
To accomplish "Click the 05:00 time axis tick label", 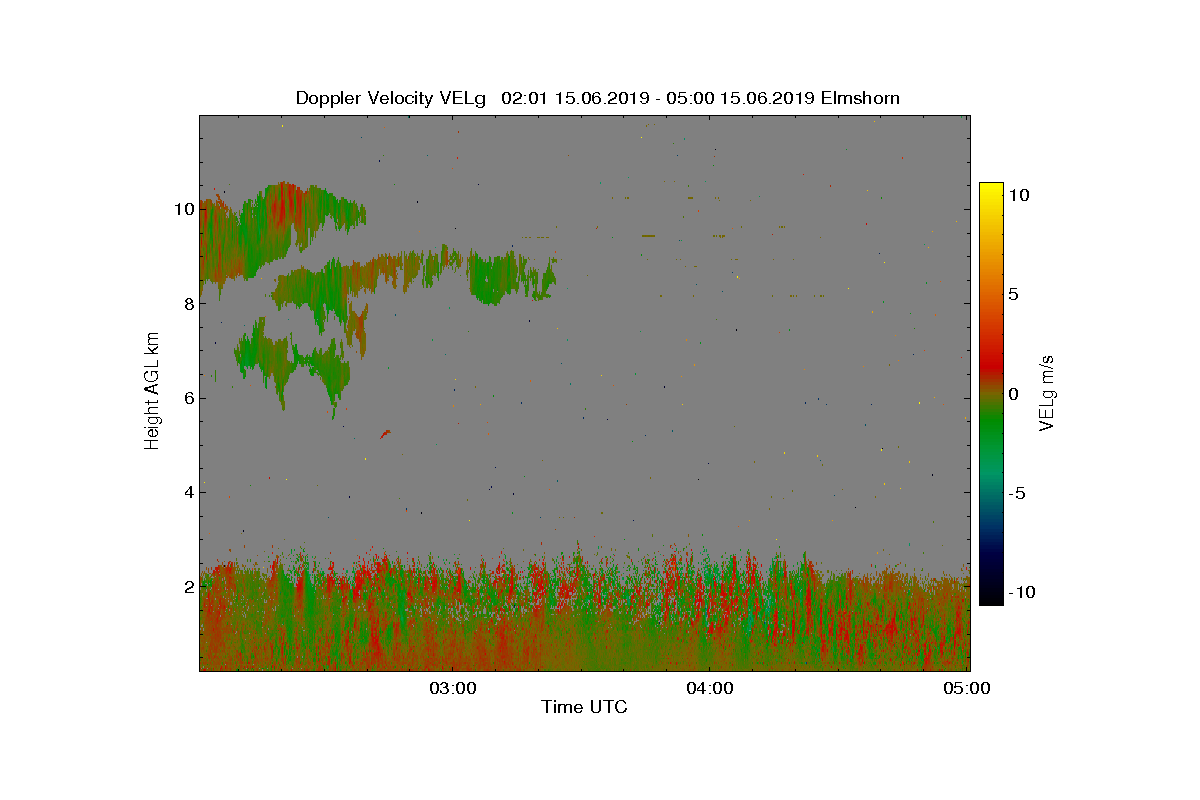I will tap(967, 688).
